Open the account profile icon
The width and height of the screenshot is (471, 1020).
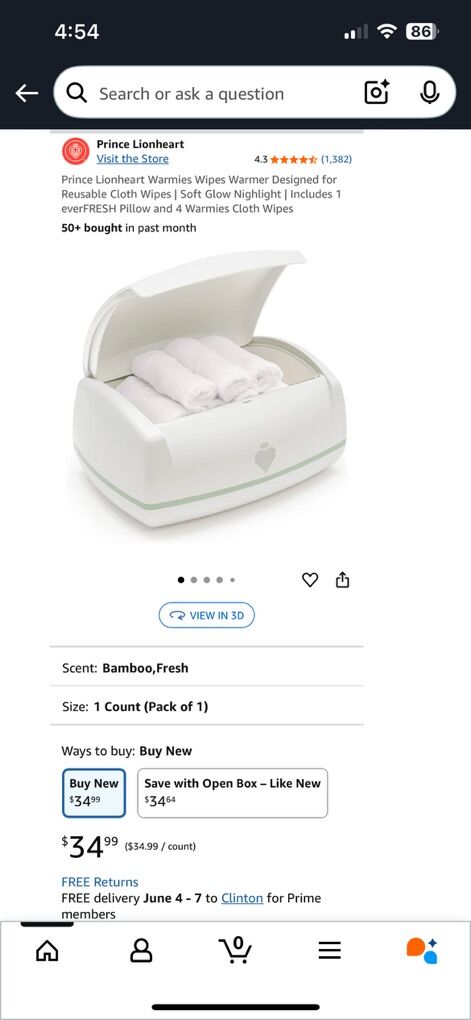pos(141,950)
